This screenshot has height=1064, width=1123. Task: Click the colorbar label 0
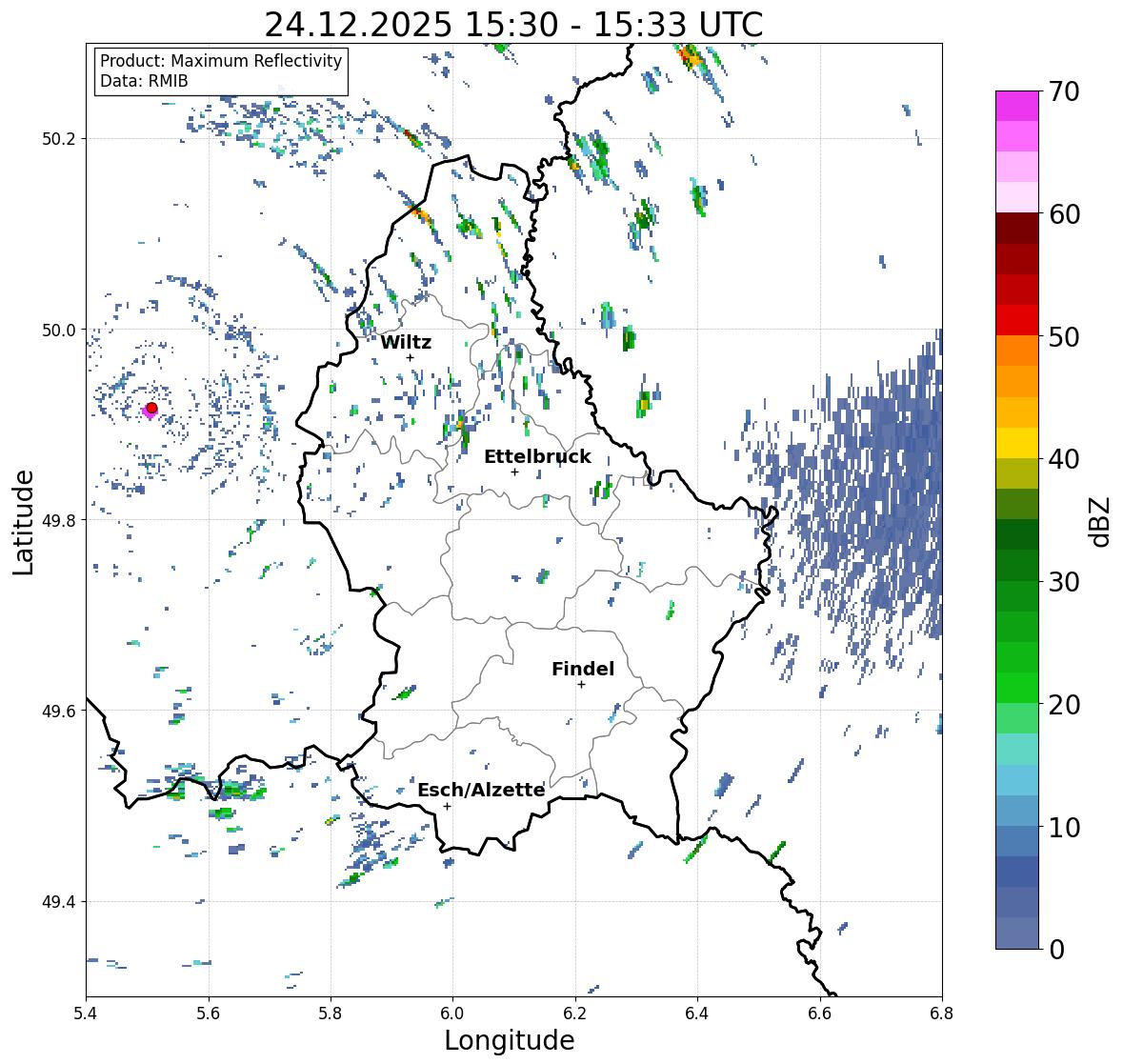tap(1056, 950)
